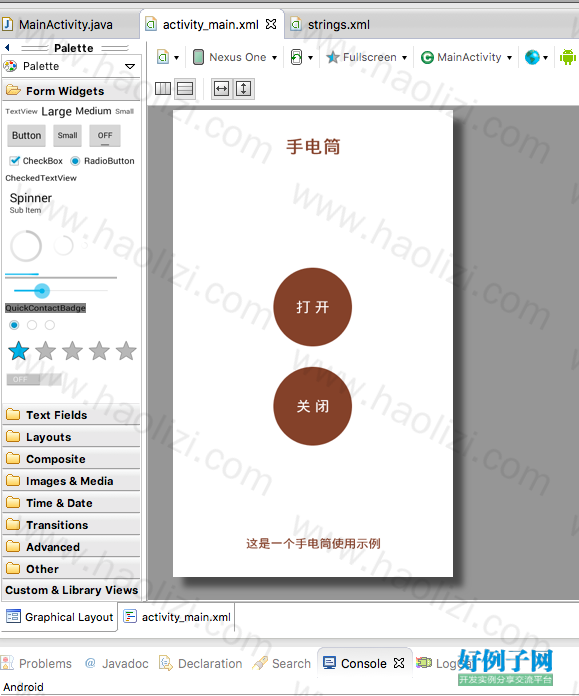Click the 打开 circle button in preview
Viewport: 579px width, 696px height.
313,307
